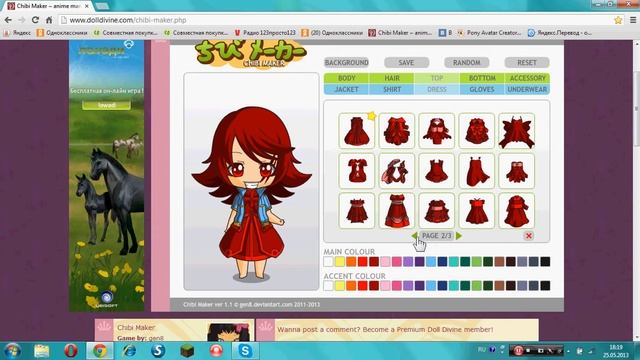Switch to the TOP category tab
640x360 pixels.
437,78
